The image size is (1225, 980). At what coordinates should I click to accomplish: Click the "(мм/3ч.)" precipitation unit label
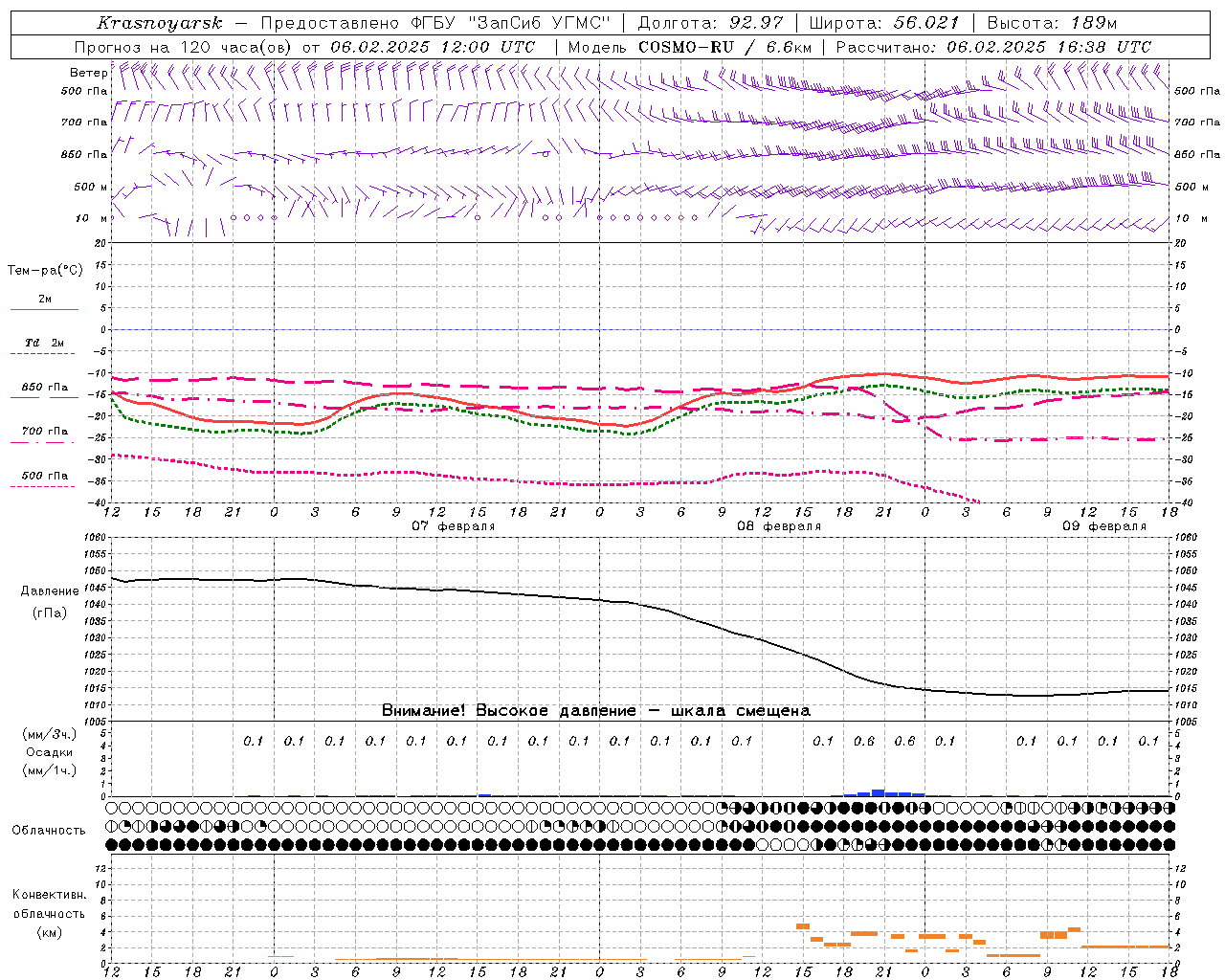tap(50, 734)
